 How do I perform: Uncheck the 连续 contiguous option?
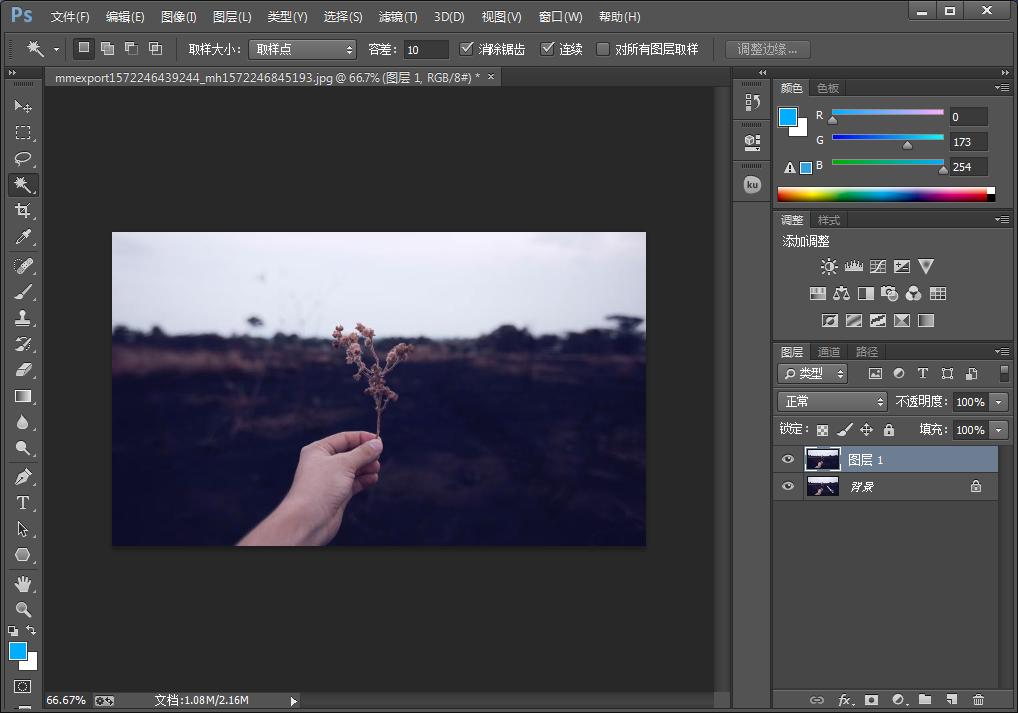tap(547, 49)
